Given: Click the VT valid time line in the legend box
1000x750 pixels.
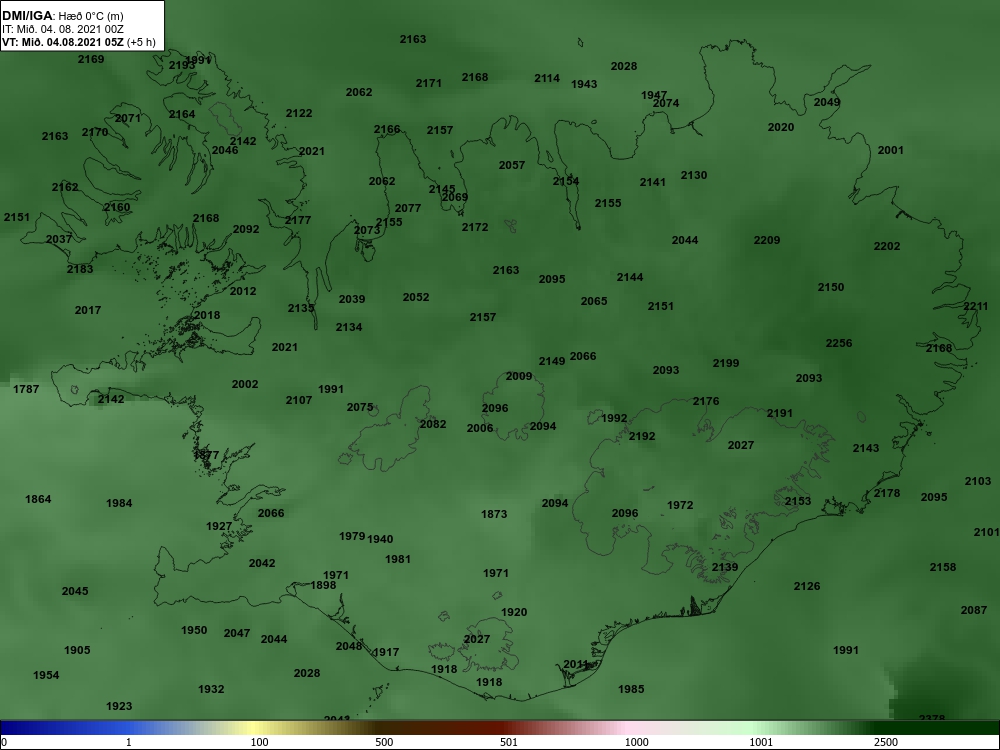Looking at the screenshot, I should coord(78,43).
